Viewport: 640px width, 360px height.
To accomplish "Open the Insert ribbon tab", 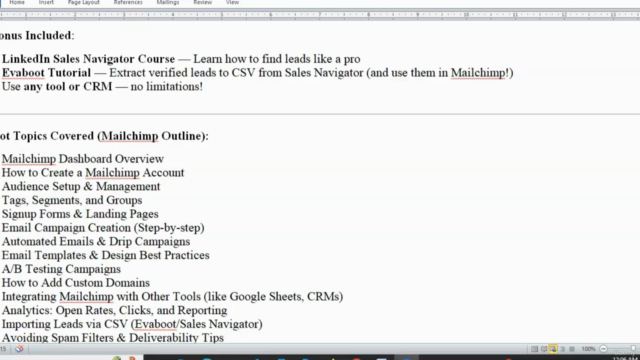I will click(x=46, y=2).
